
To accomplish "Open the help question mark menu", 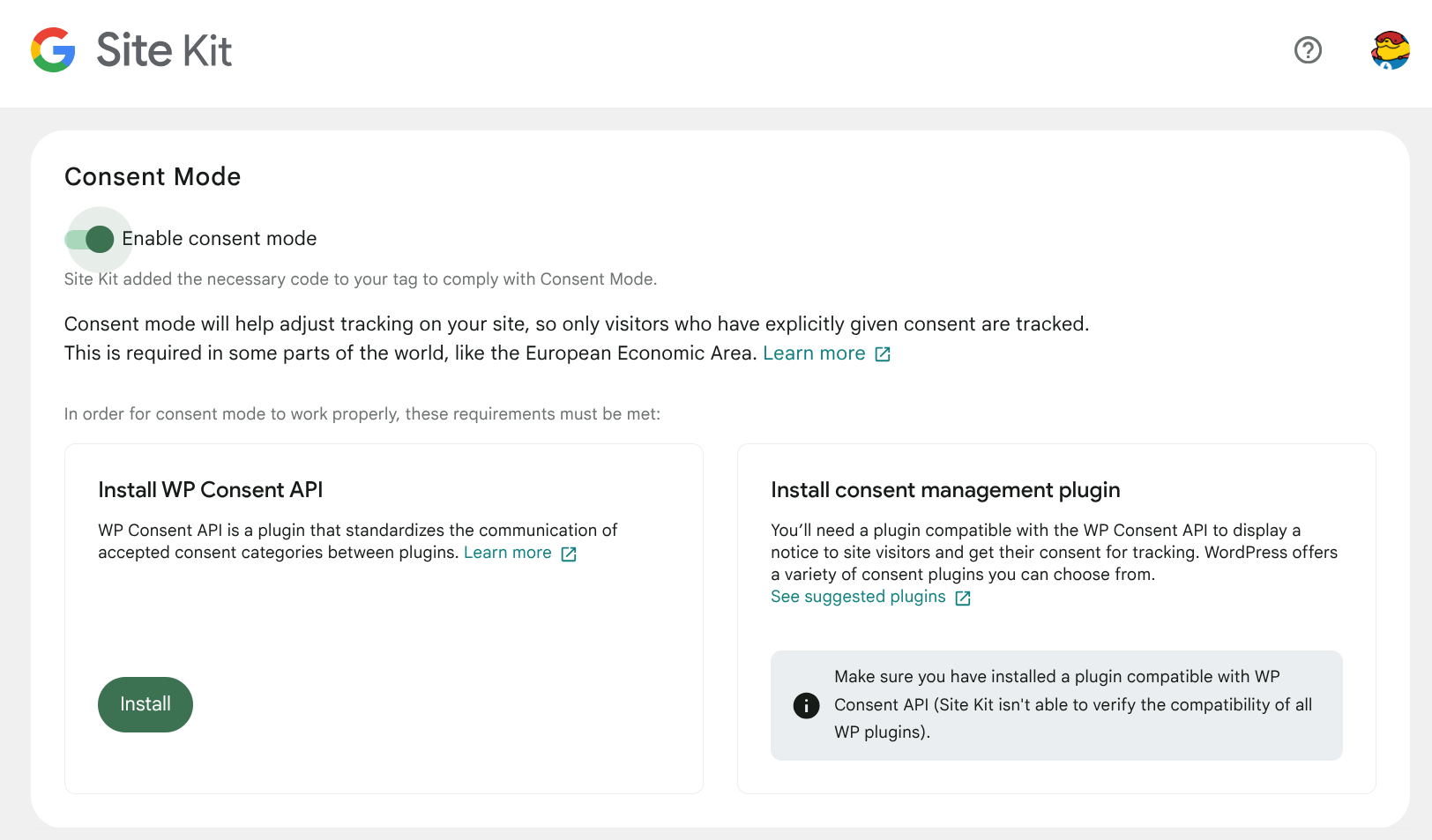I will (x=1308, y=50).
